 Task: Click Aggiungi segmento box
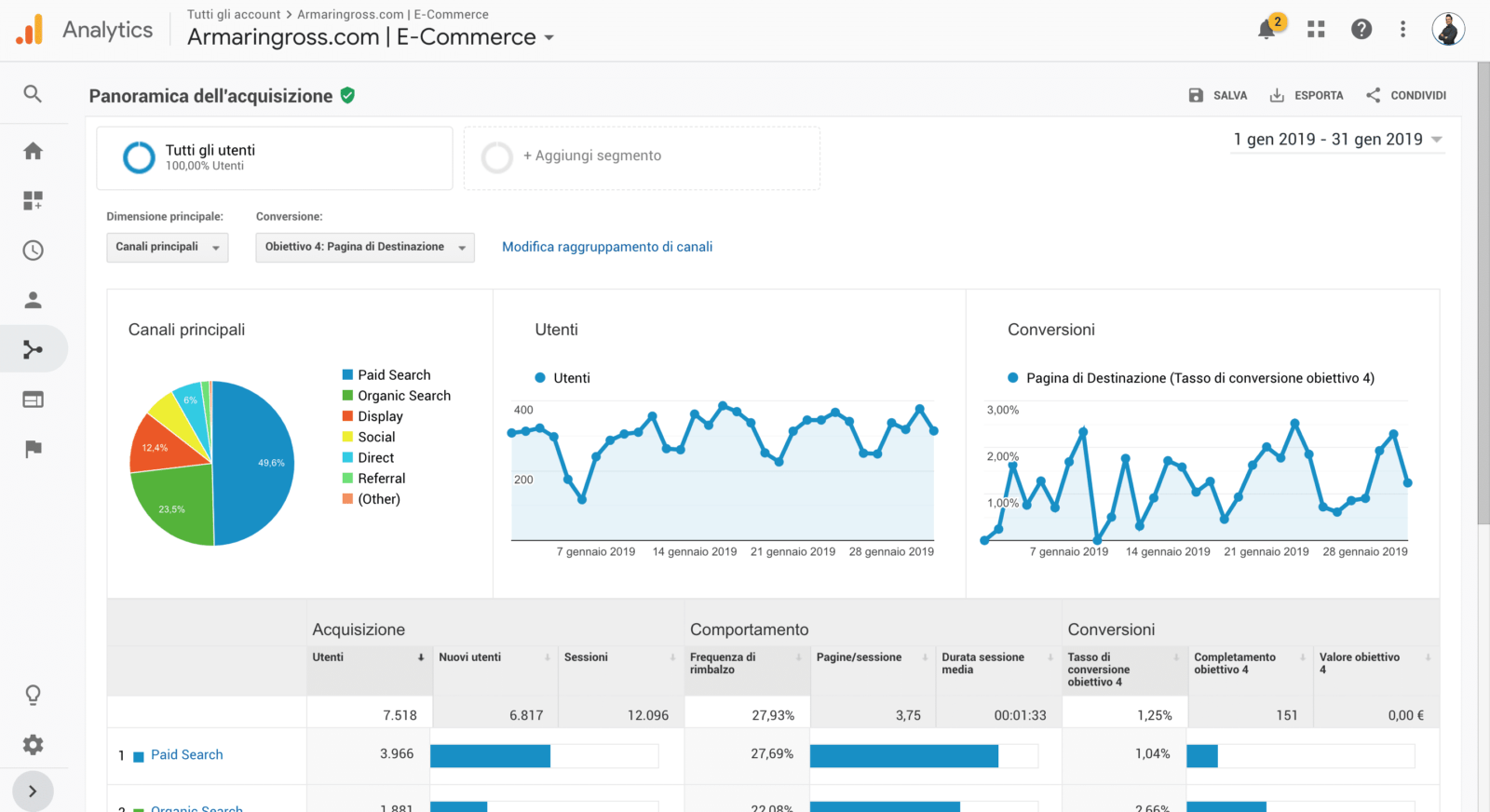642,157
